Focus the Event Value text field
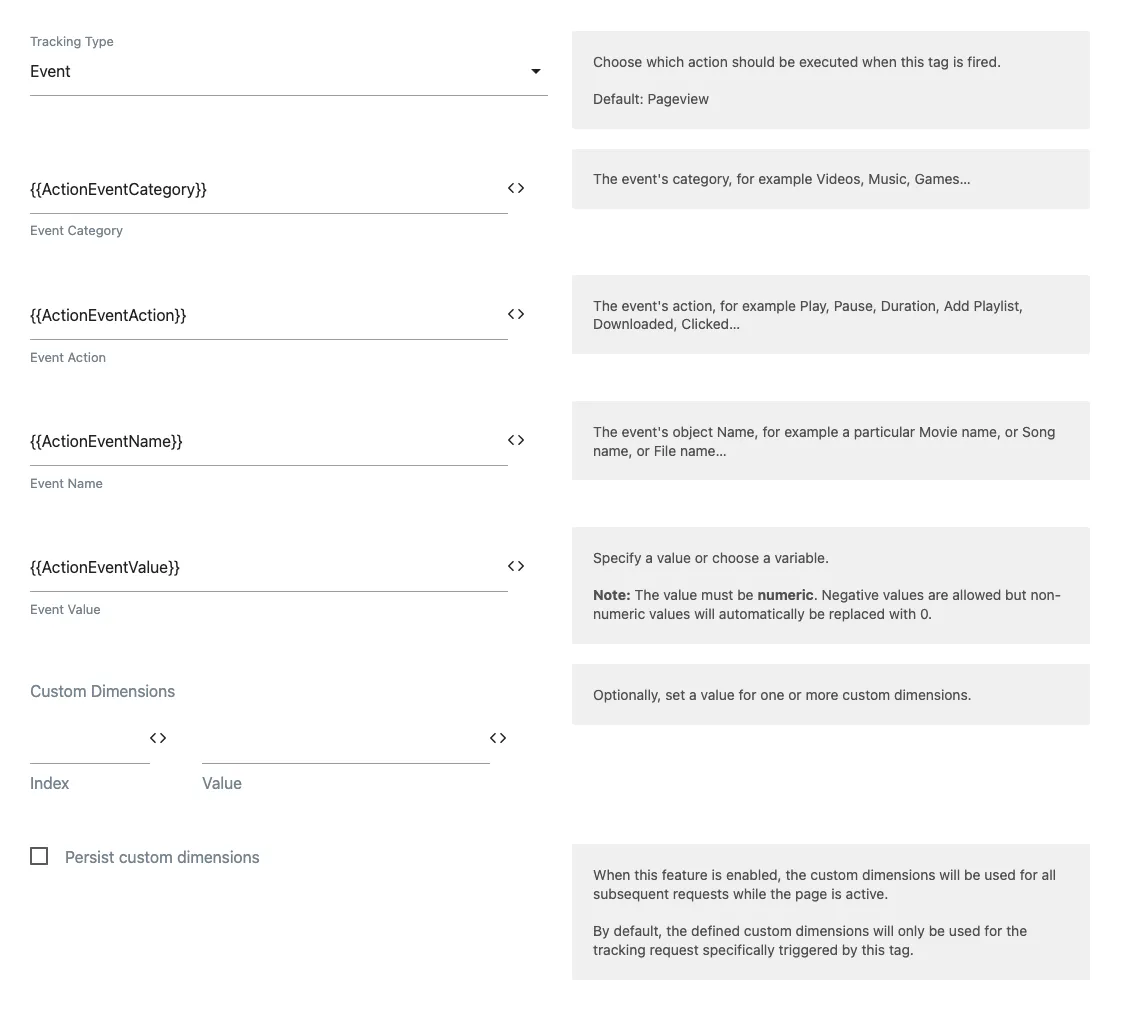This screenshot has height=1021, width=1121. coord(260,568)
